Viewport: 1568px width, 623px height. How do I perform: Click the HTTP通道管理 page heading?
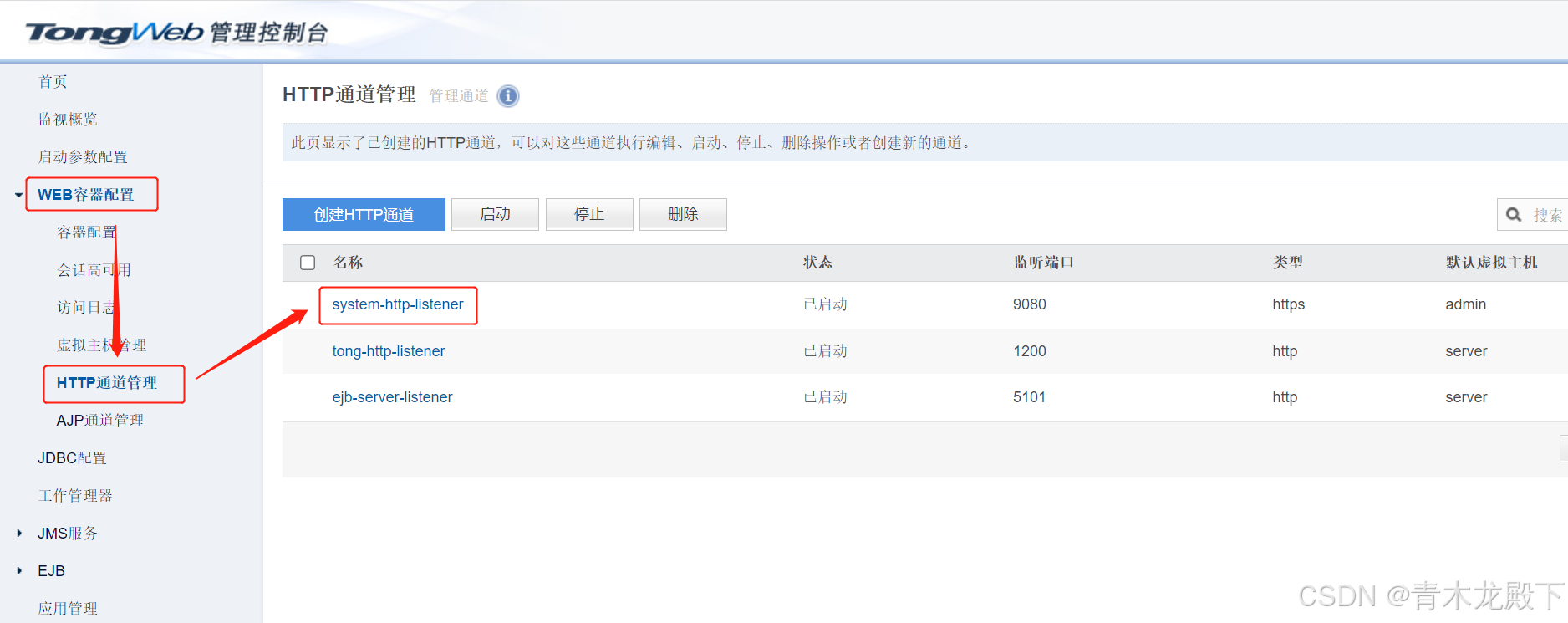[349, 94]
